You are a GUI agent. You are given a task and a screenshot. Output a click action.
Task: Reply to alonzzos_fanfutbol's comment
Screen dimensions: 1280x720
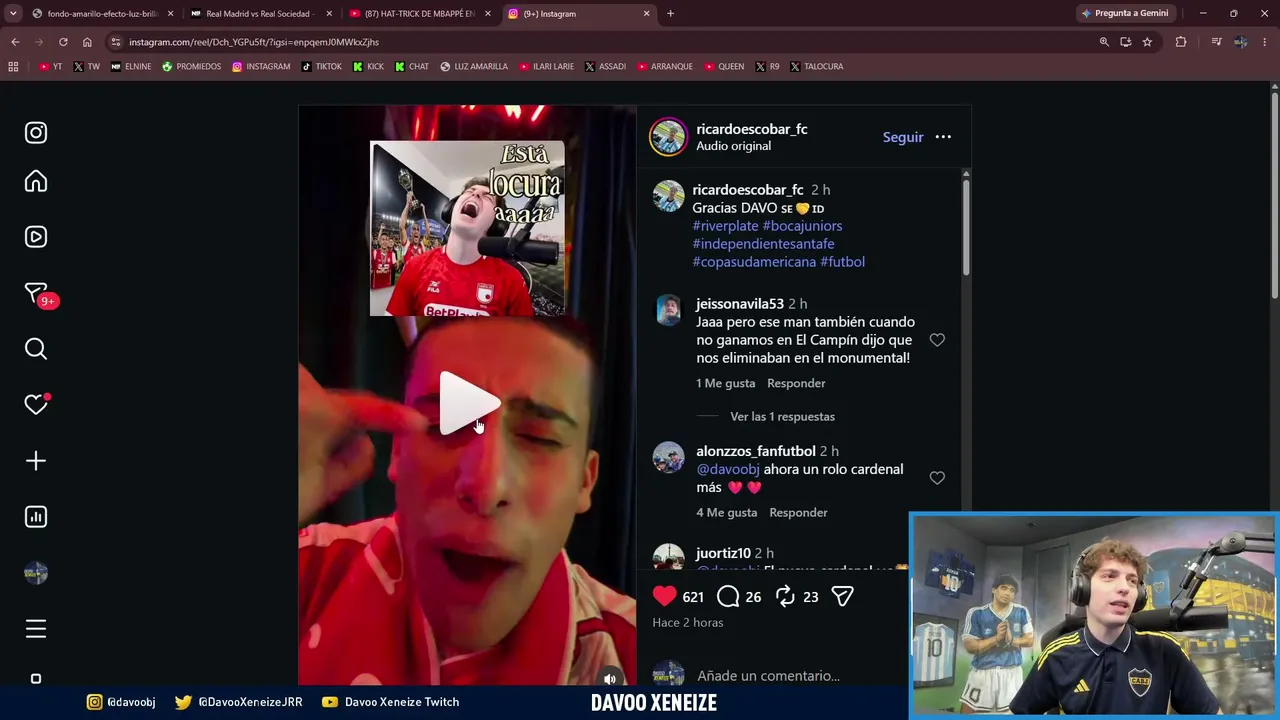coord(798,512)
